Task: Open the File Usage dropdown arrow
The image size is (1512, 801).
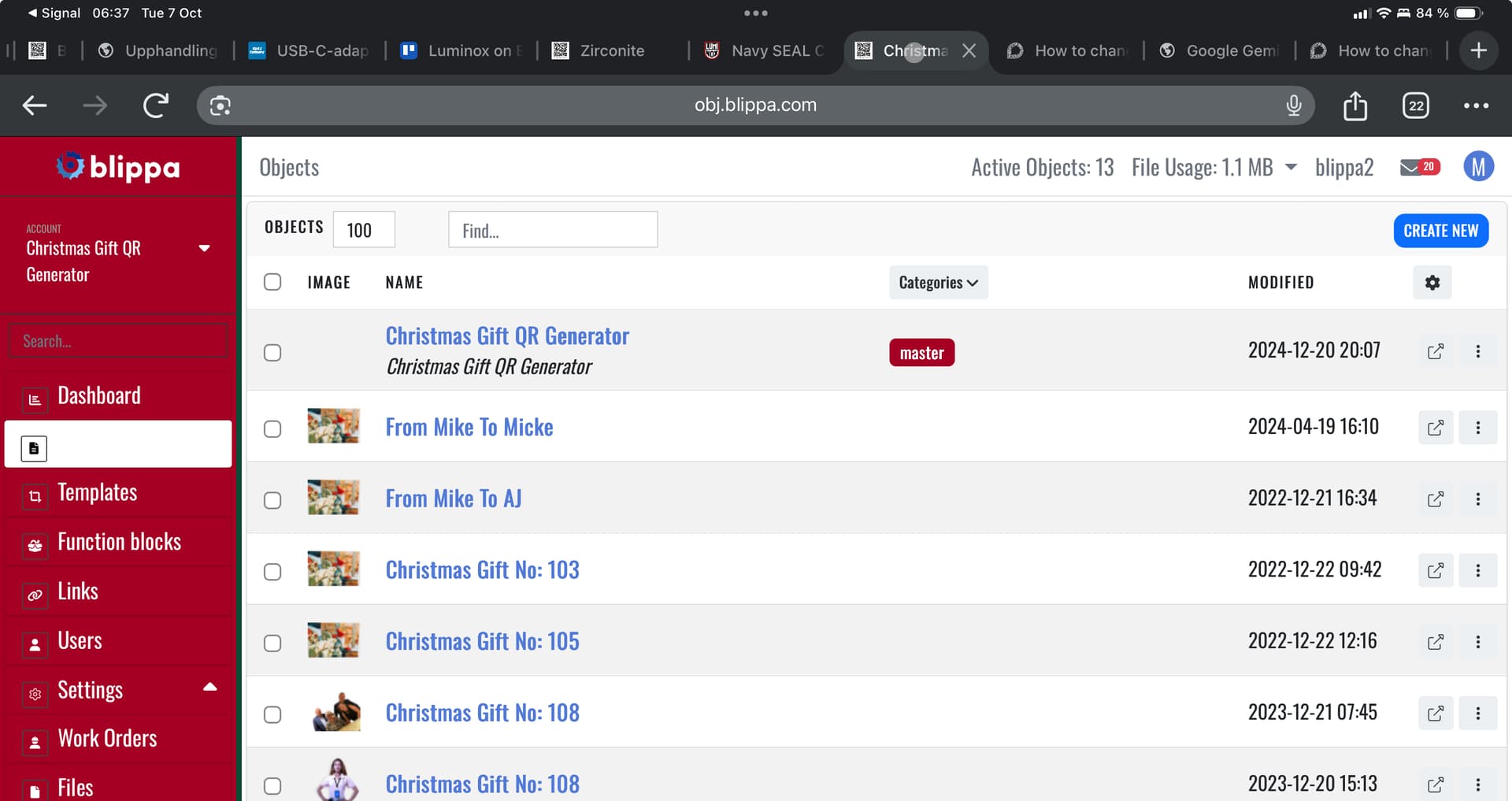Action: click(x=1291, y=167)
